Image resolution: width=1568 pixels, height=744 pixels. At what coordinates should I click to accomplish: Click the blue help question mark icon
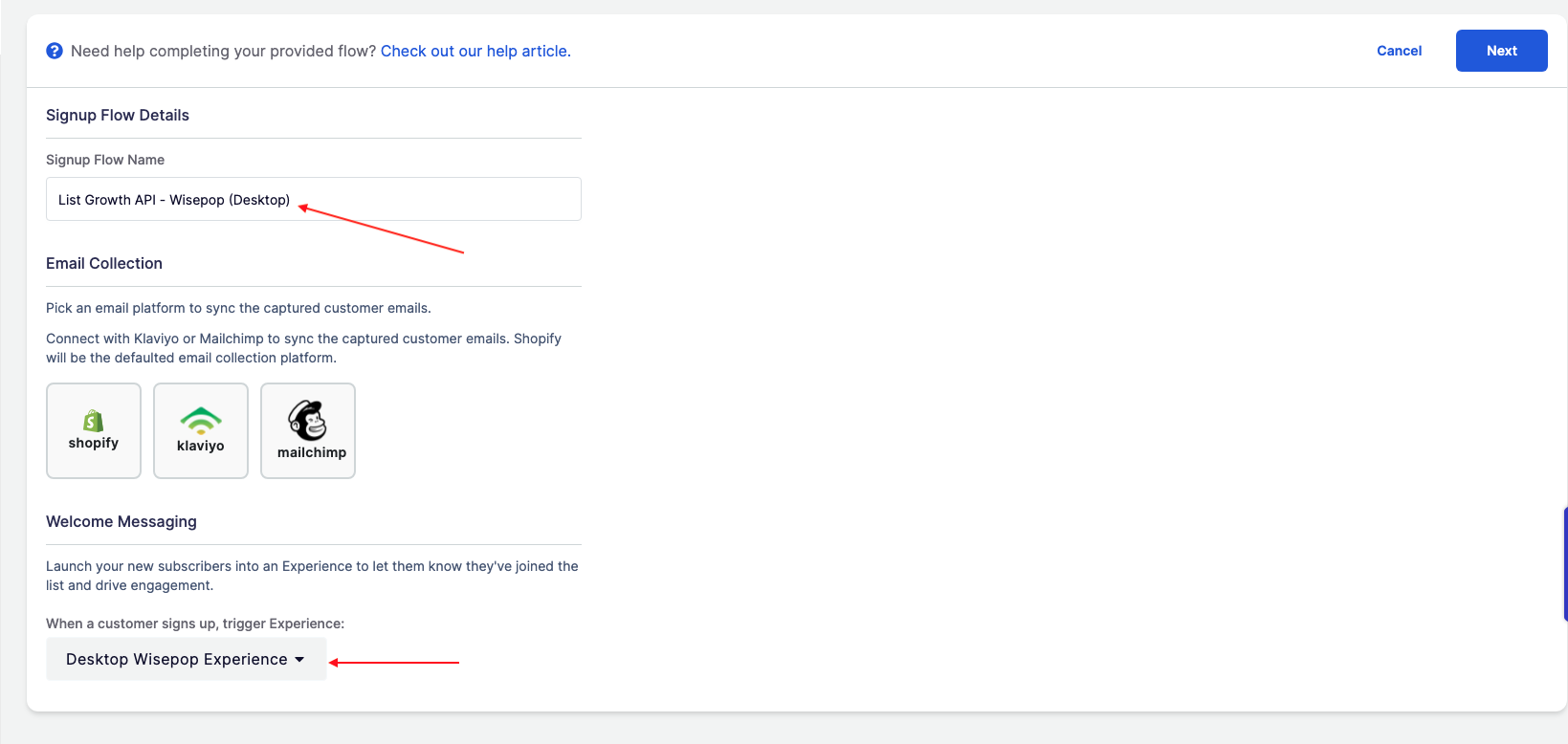[x=55, y=50]
